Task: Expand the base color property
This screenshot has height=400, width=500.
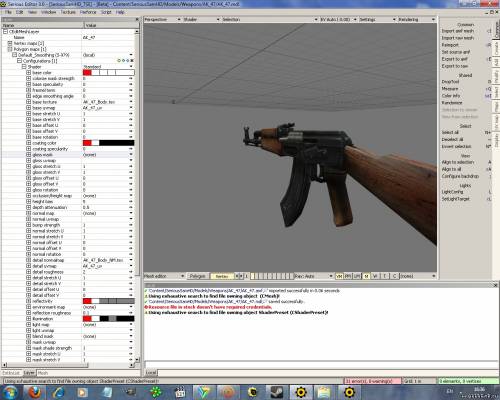Action: point(29,72)
